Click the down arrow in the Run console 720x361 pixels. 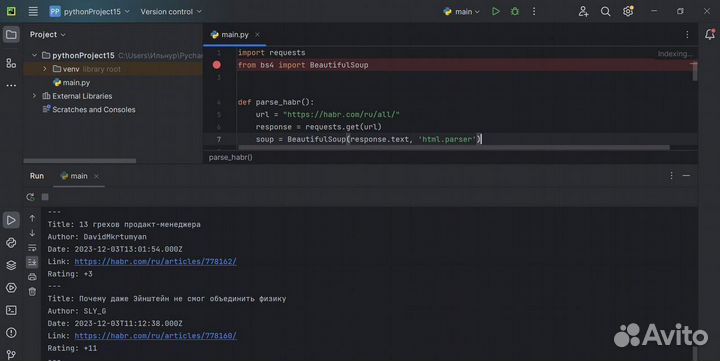click(x=32, y=233)
